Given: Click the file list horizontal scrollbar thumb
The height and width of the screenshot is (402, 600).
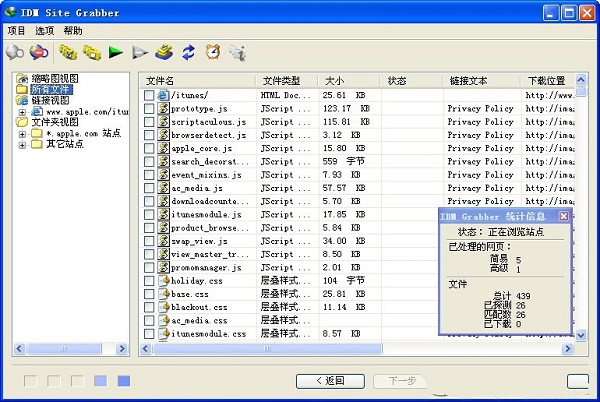Looking at the screenshot, I should tap(267, 348).
